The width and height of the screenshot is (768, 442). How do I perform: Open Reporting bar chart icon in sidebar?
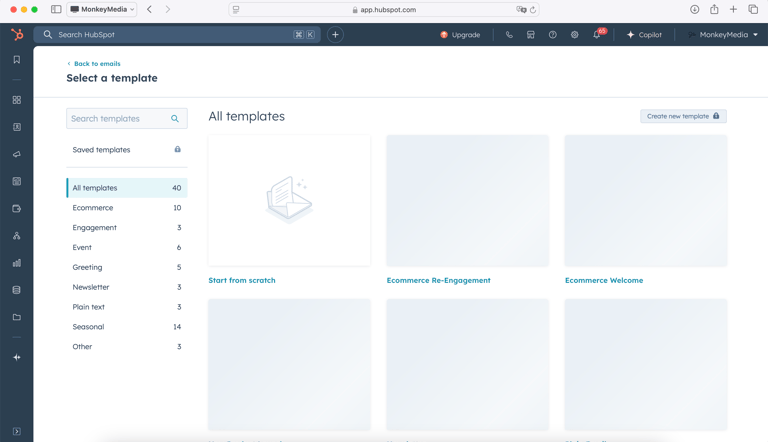coord(17,263)
